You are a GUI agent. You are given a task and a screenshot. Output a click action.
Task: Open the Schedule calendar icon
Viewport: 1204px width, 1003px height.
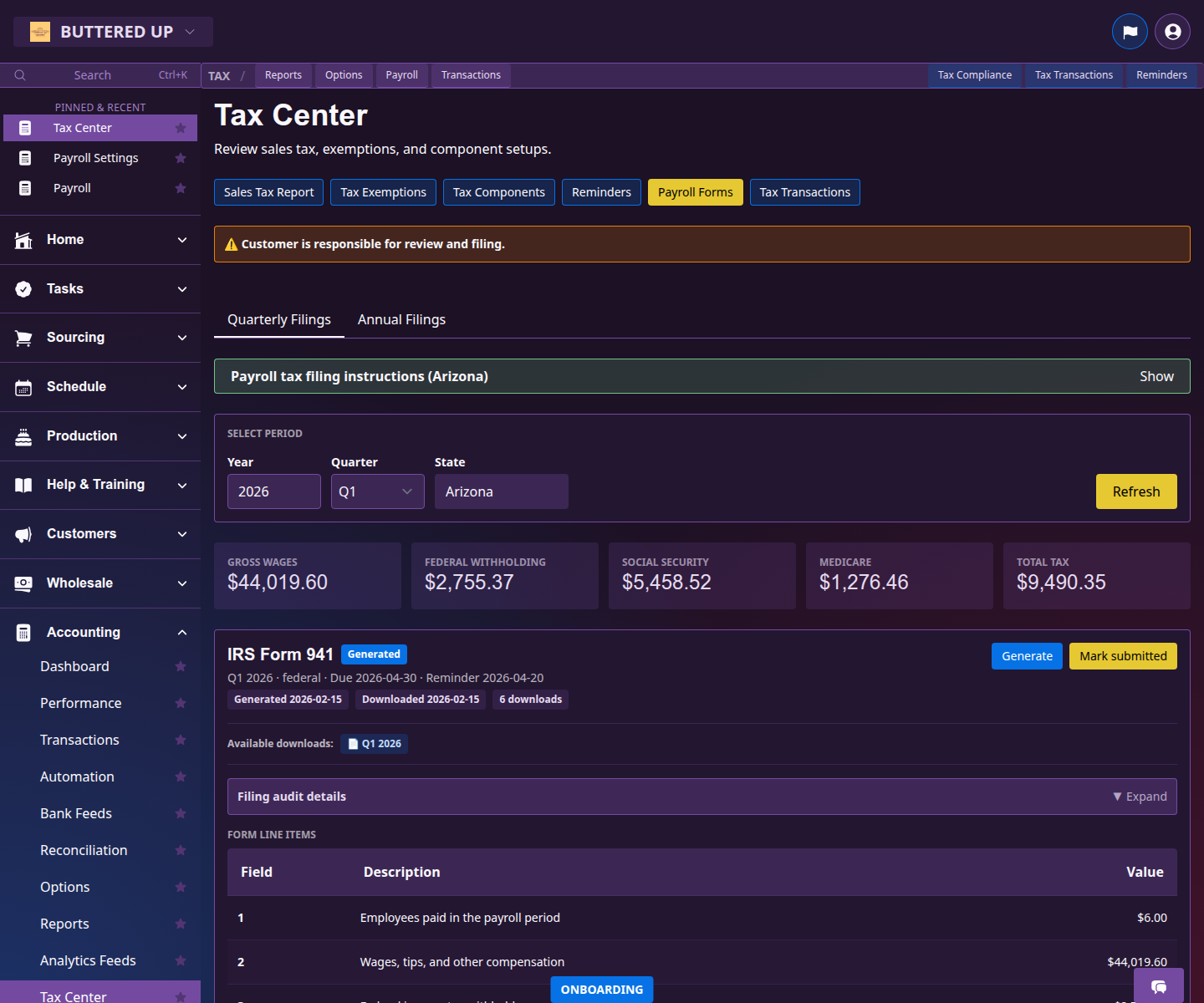[23, 387]
